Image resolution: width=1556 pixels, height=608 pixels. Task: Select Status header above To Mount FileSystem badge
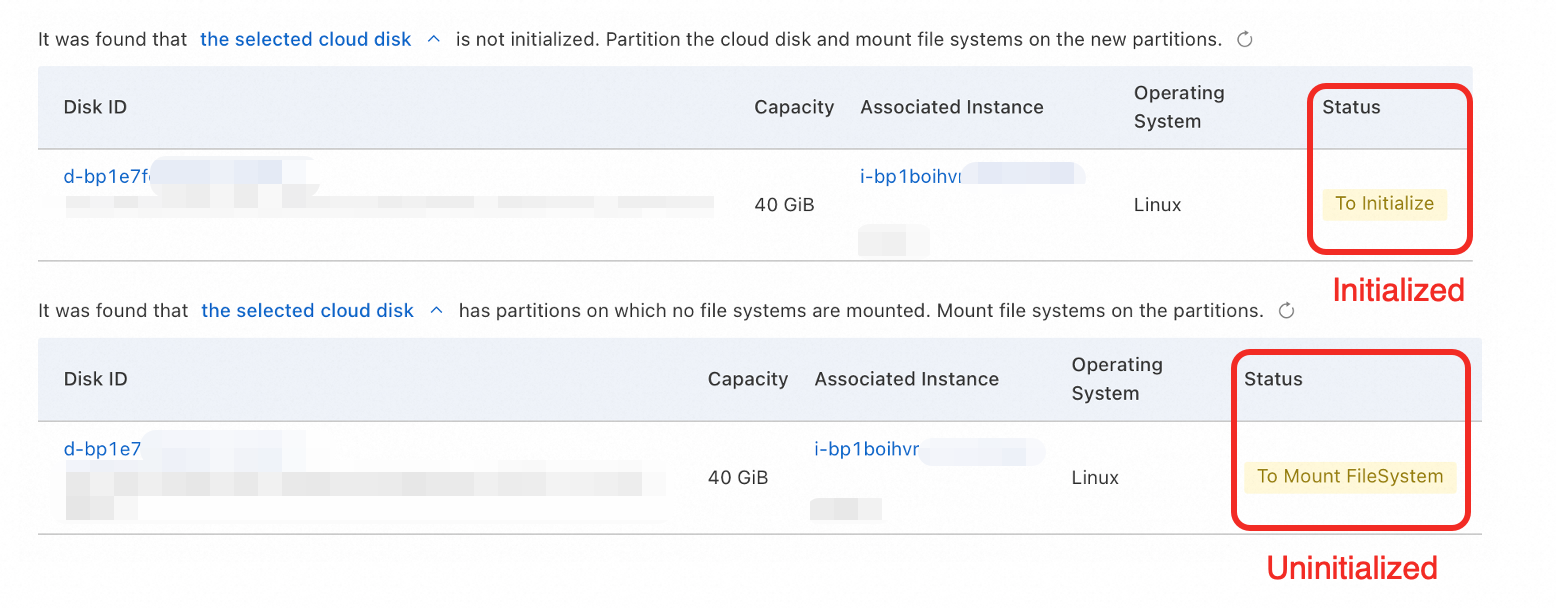pyautogui.click(x=1273, y=379)
